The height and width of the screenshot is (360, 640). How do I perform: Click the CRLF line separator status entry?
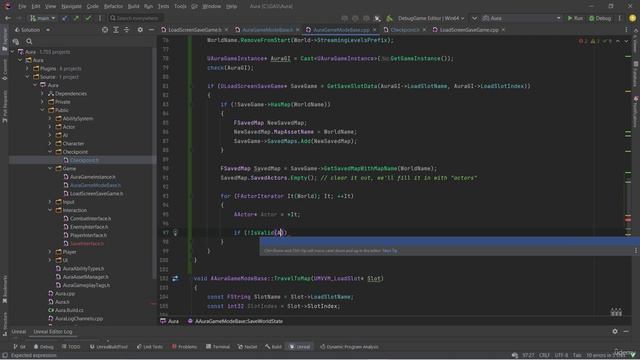click(x=544, y=355)
